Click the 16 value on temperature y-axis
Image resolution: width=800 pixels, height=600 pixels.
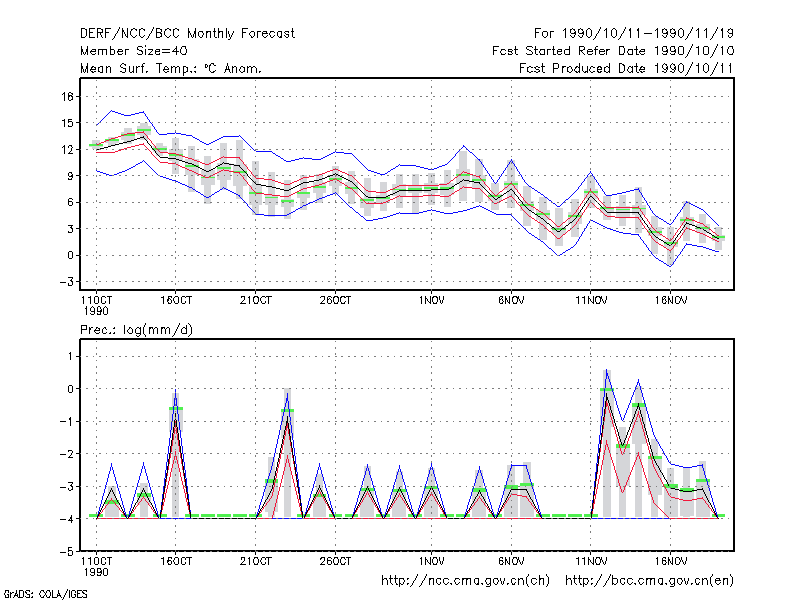click(x=67, y=96)
